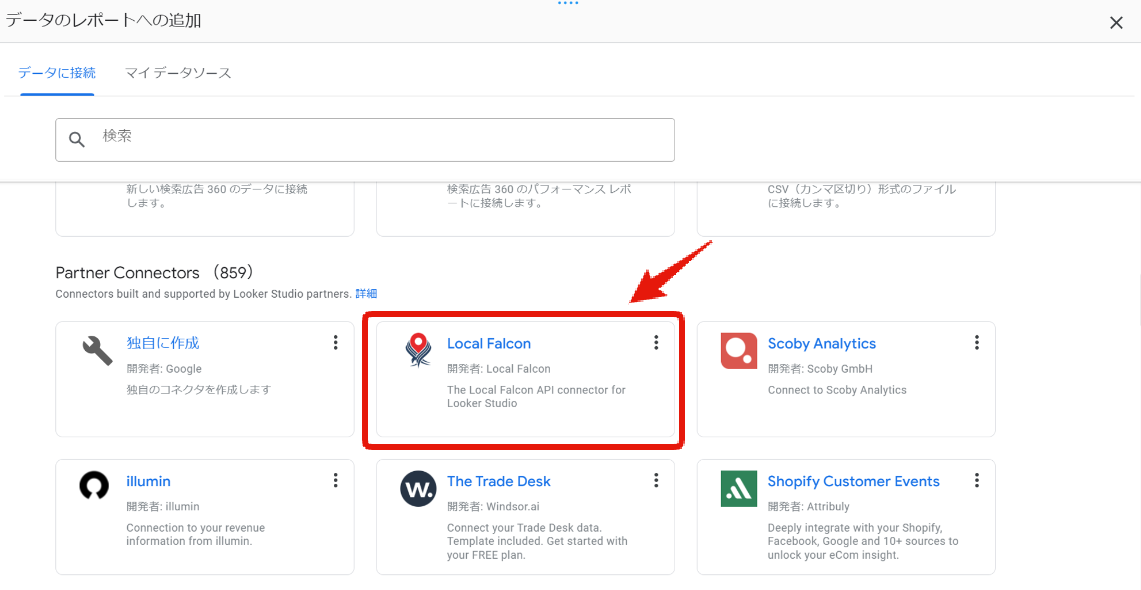Click the Connect to Scoby Analytics description

point(837,390)
